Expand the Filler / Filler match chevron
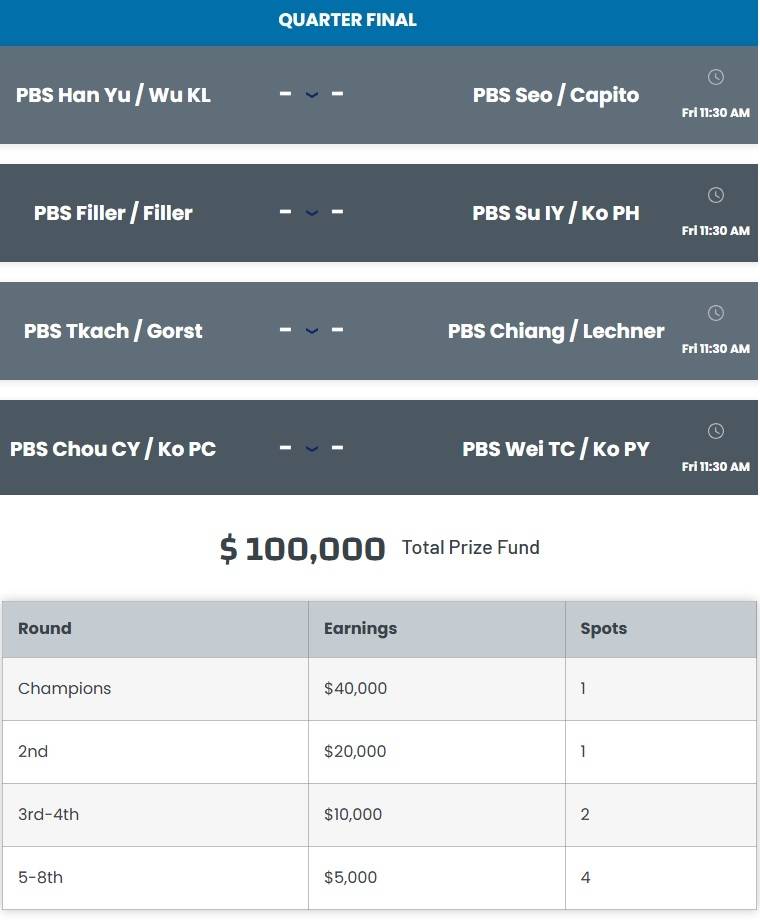The image size is (760, 924). 311,213
